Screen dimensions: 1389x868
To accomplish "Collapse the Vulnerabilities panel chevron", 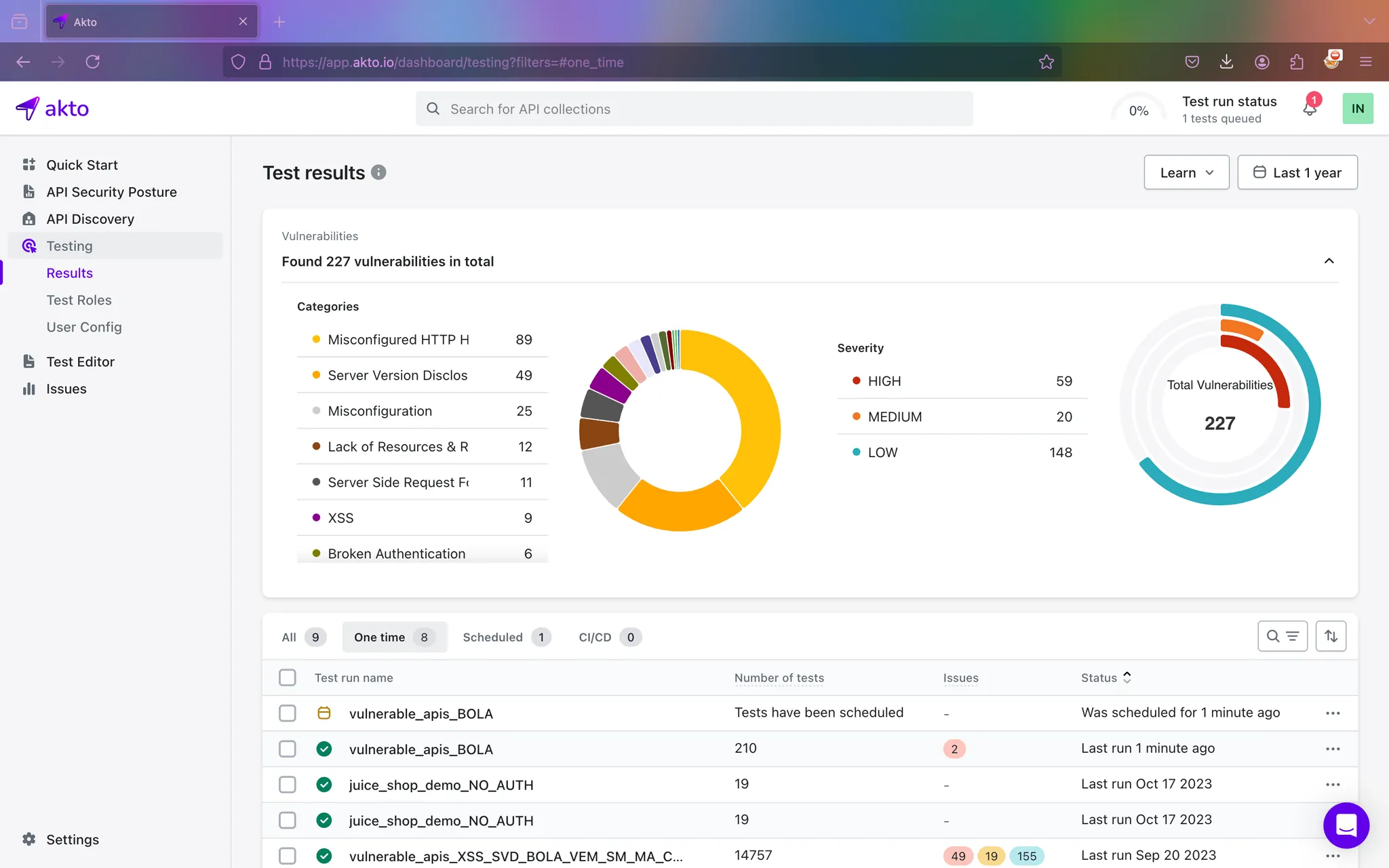I will tap(1329, 261).
